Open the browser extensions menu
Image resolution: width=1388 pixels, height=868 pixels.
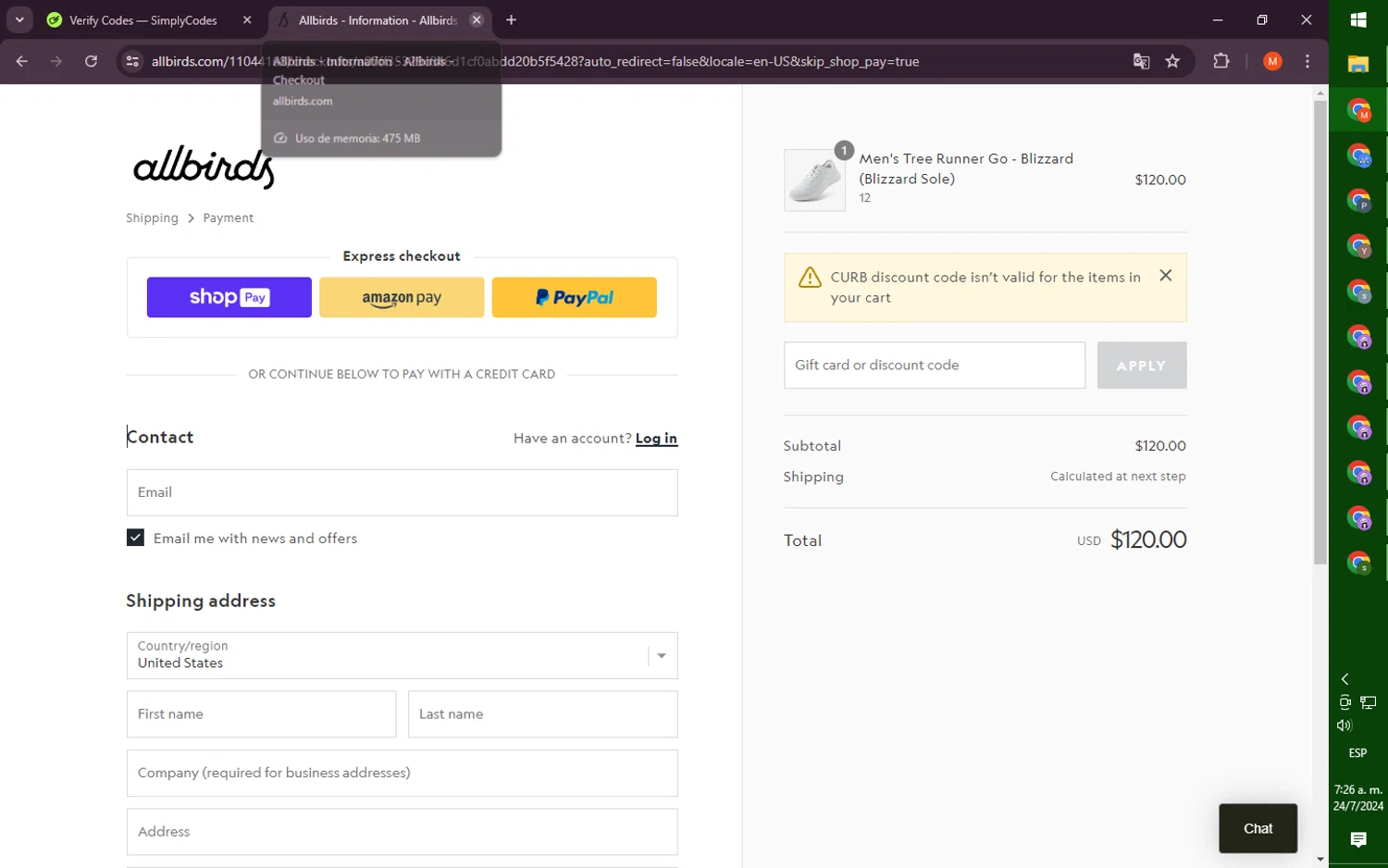point(1221,61)
